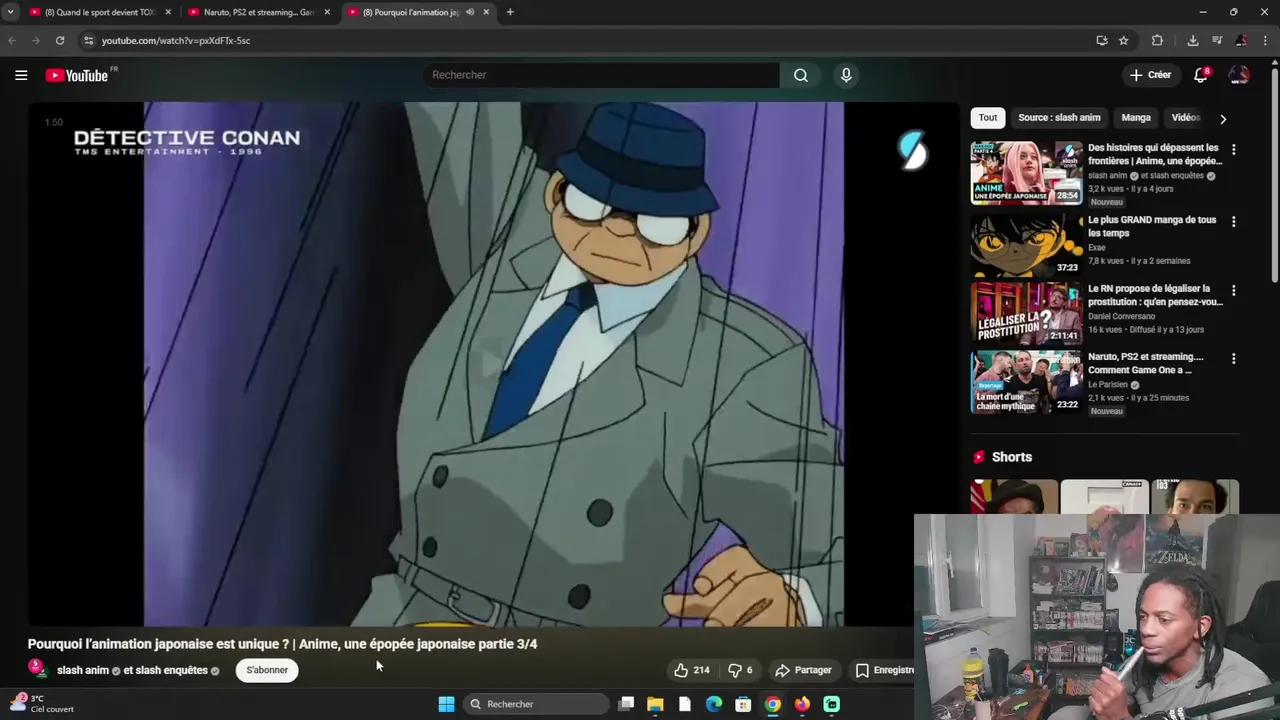
Task: Click the Créer button
Action: point(1150,75)
